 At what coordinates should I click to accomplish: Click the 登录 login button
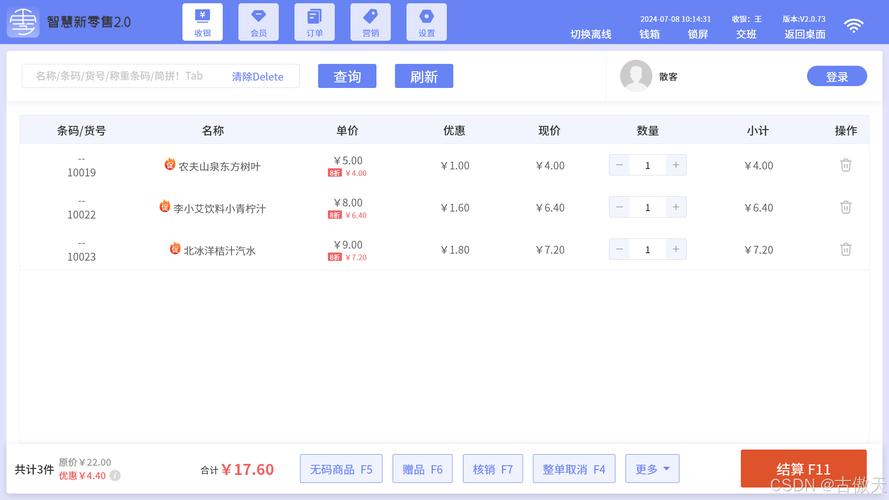(837, 77)
